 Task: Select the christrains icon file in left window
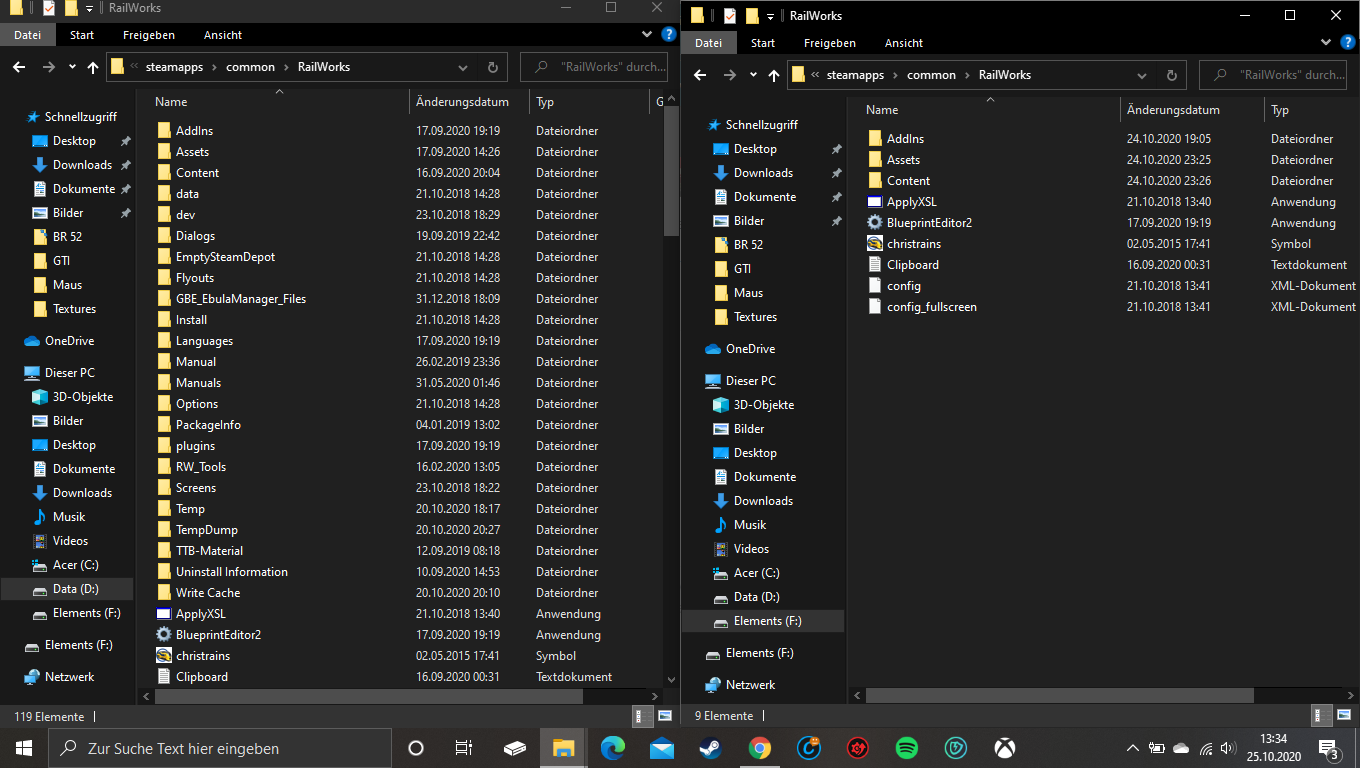point(202,656)
